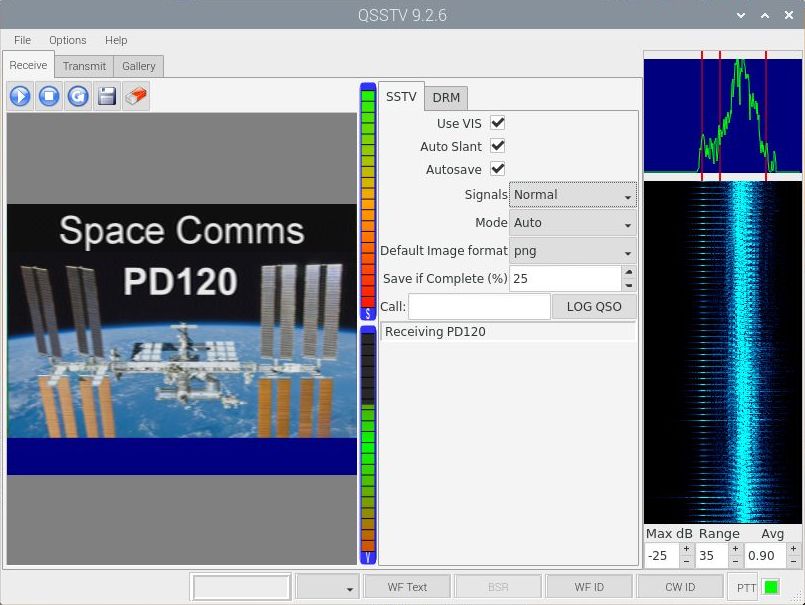Open Default Image format png dropdown
Screen dimensions: 805x605
(573, 251)
